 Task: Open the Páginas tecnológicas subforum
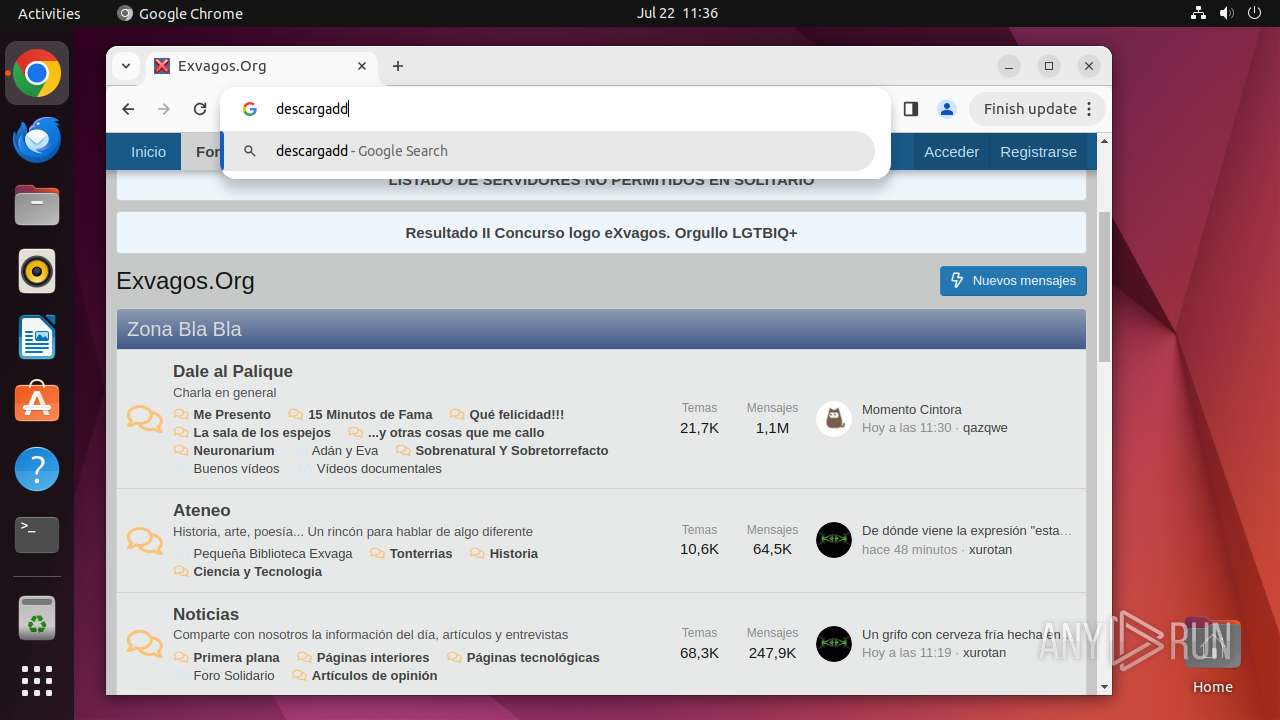533,657
